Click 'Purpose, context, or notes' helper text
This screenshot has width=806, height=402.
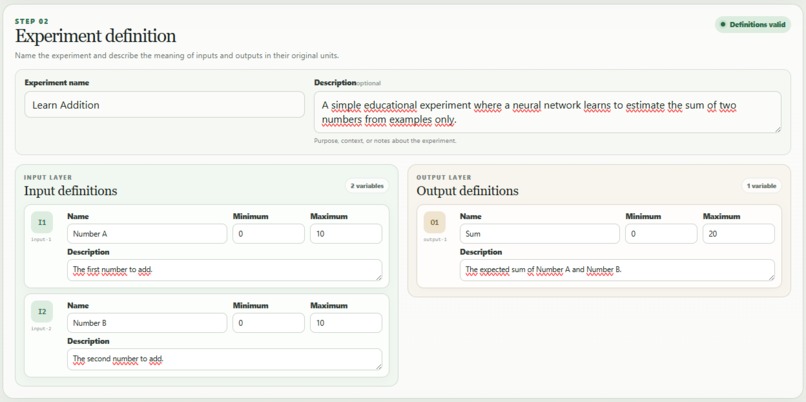(x=385, y=140)
